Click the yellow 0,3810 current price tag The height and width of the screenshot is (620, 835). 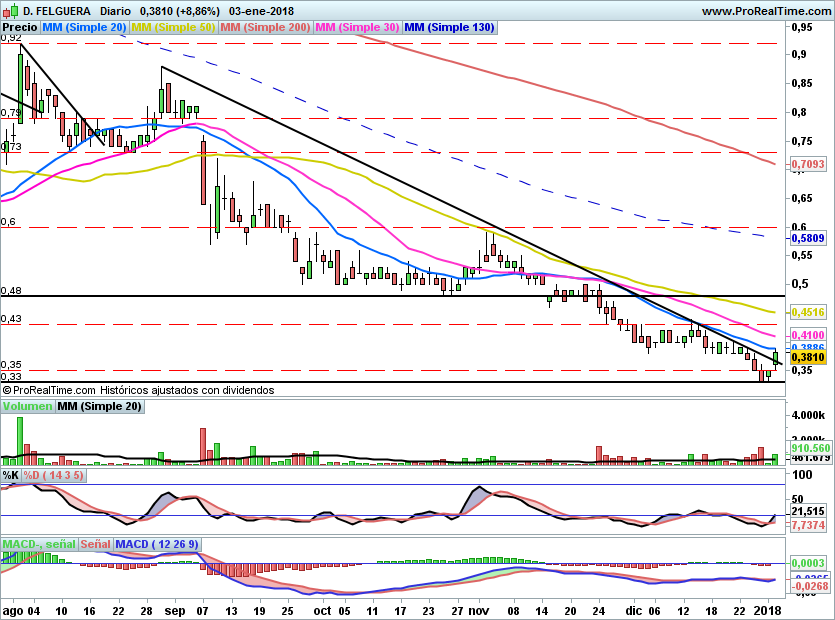click(x=807, y=356)
